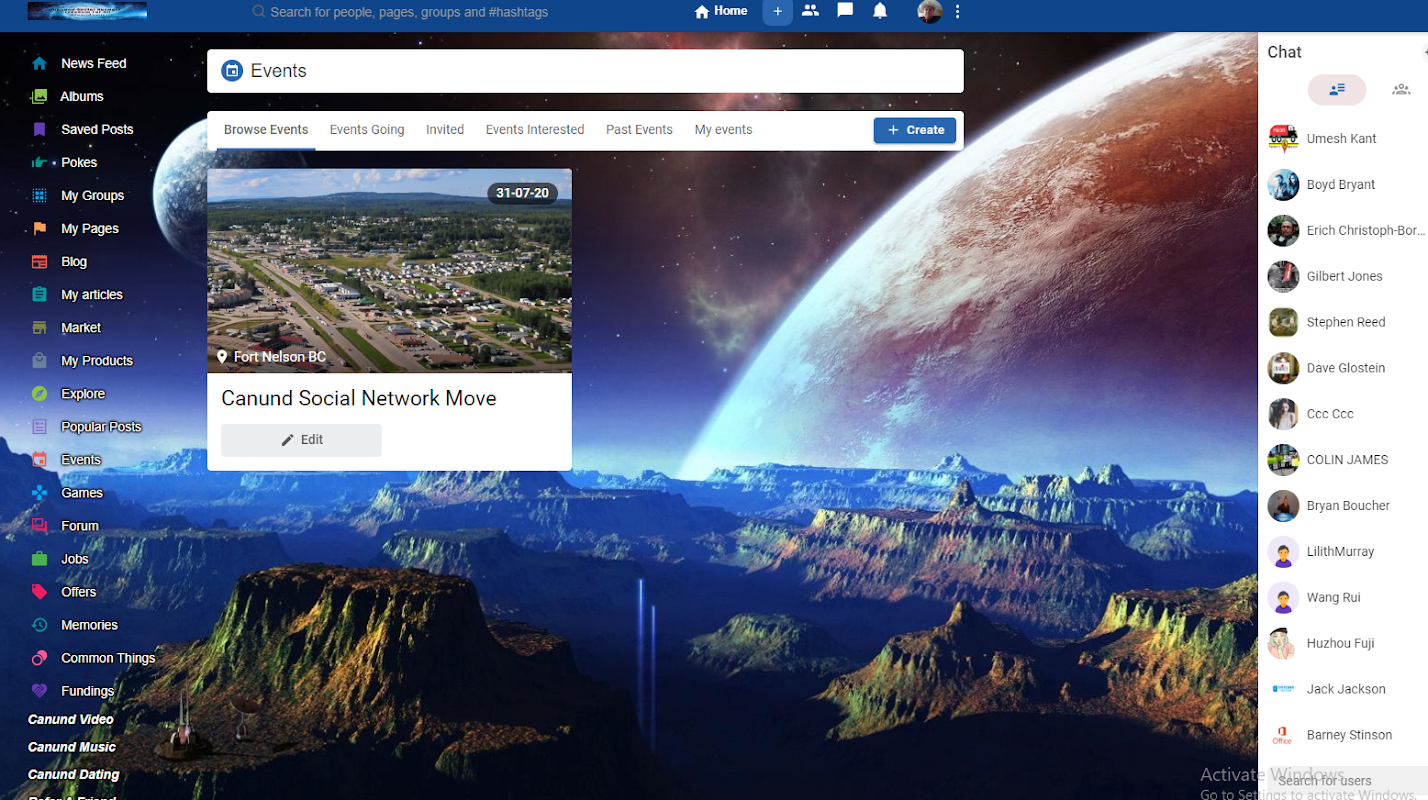The image size is (1428, 800).
Task: Open chat with Jack Jackson
Action: pyautogui.click(x=1343, y=689)
